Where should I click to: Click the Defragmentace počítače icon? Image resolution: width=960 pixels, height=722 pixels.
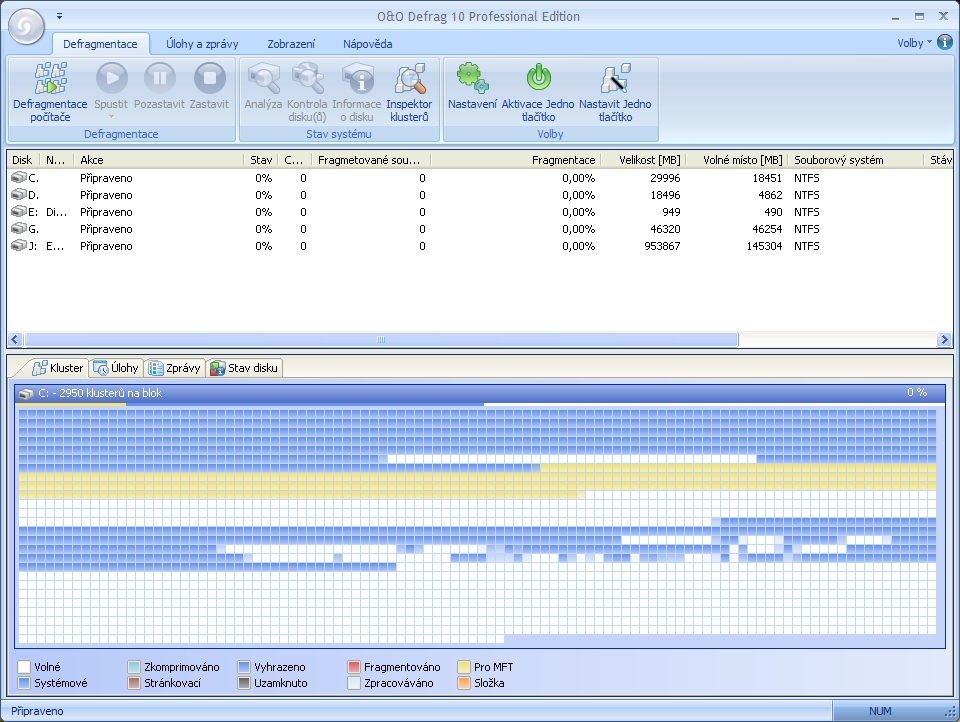(x=50, y=78)
